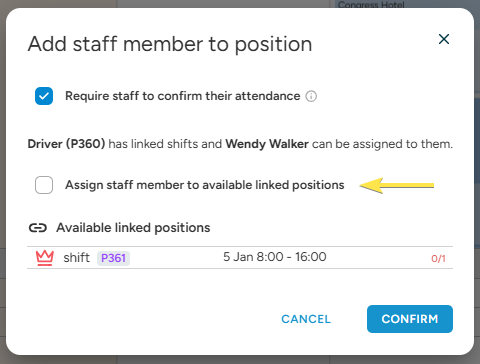480x364 pixels.
Task: Click the yellow arrow annotation
Action: 397,185
